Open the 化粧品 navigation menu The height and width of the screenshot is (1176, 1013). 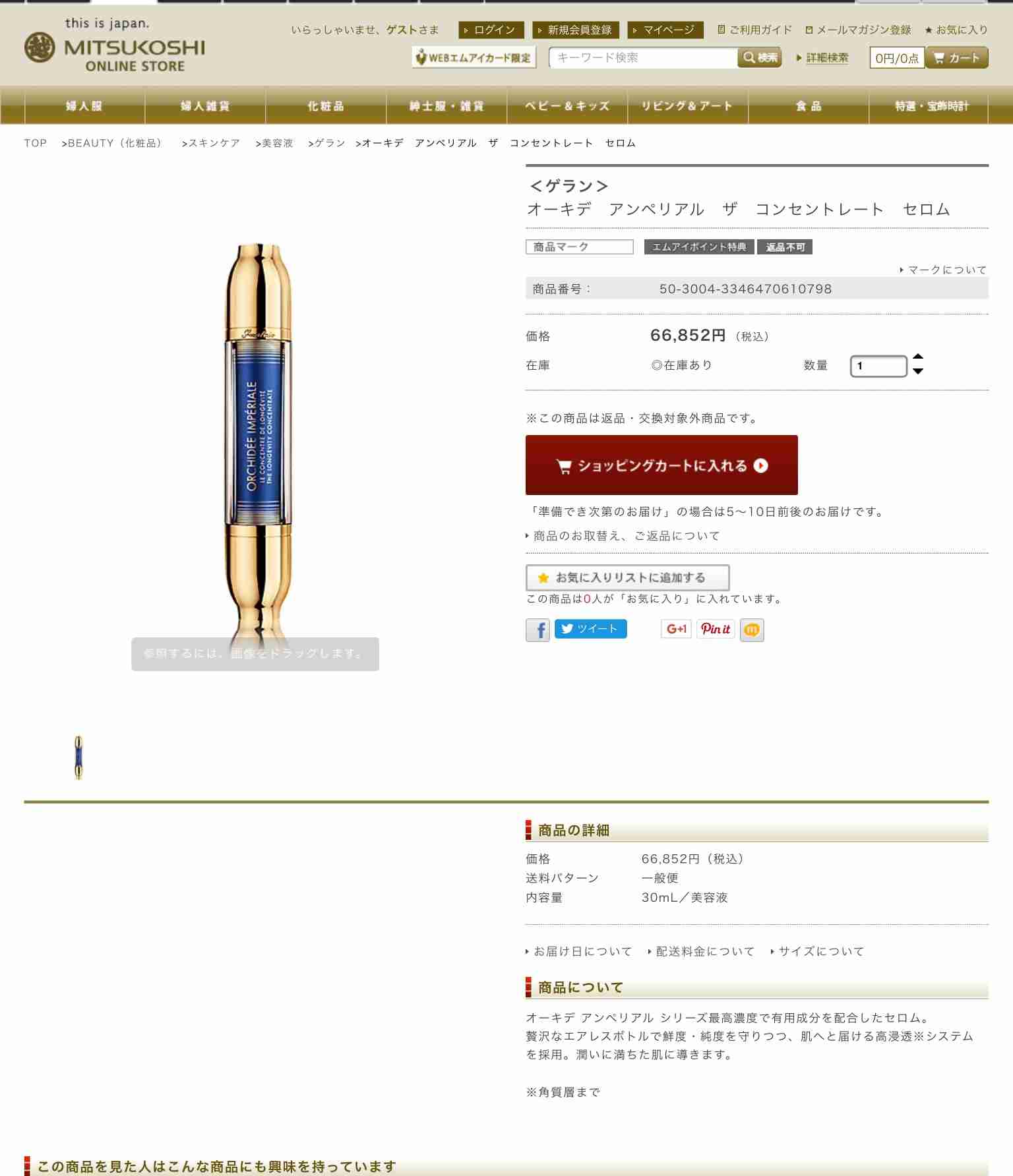[x=326, y=106]
